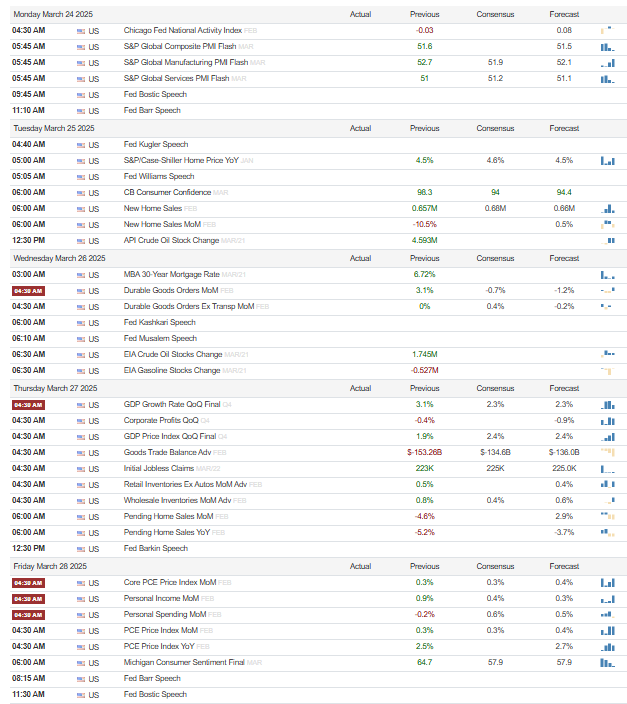The width and height of the screenshot is (627, 704).
Task: Open the Fed Kashkari Speech entry
Action: coord(159,322)
